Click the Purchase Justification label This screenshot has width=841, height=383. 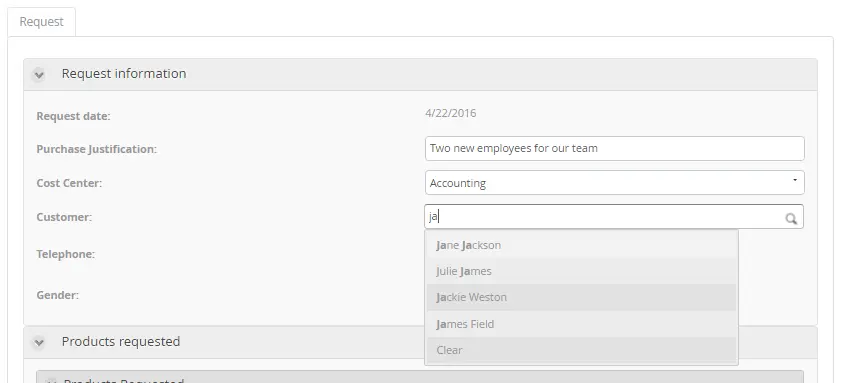point(97,149)
